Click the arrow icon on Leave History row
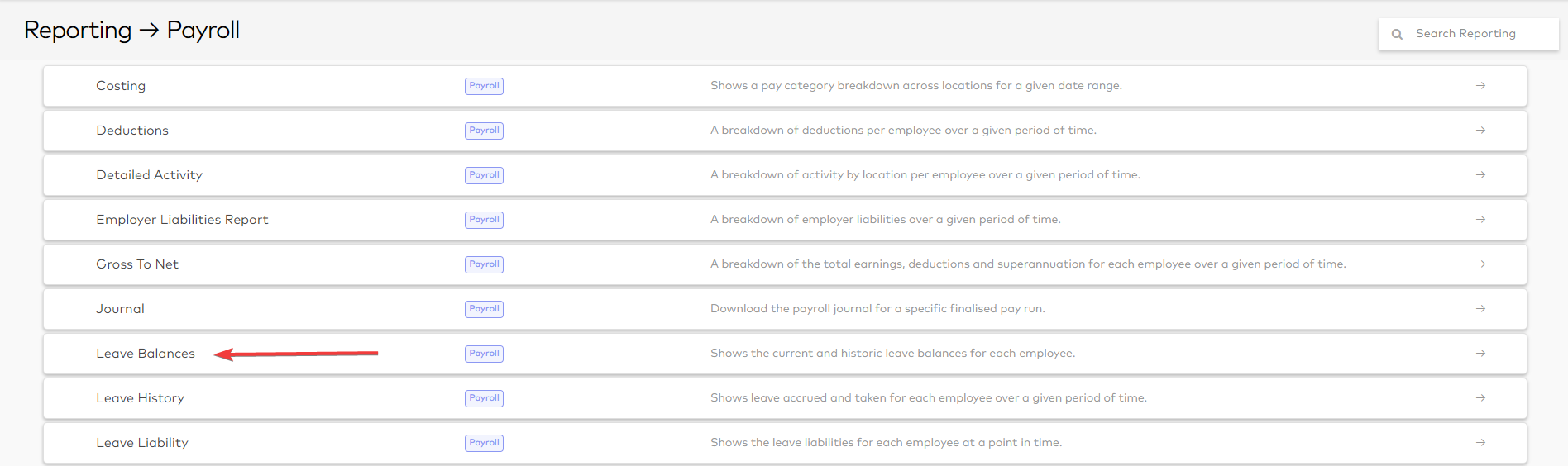 (x=1480, y=398)
